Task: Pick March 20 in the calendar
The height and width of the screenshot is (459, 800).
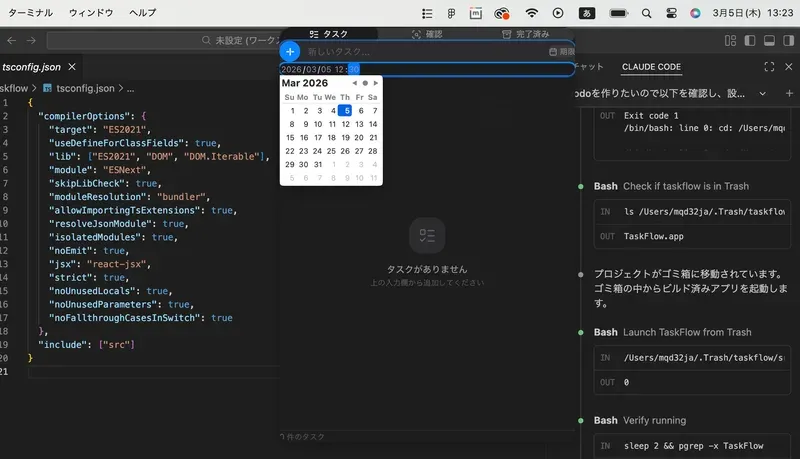Action: (359, 138)
